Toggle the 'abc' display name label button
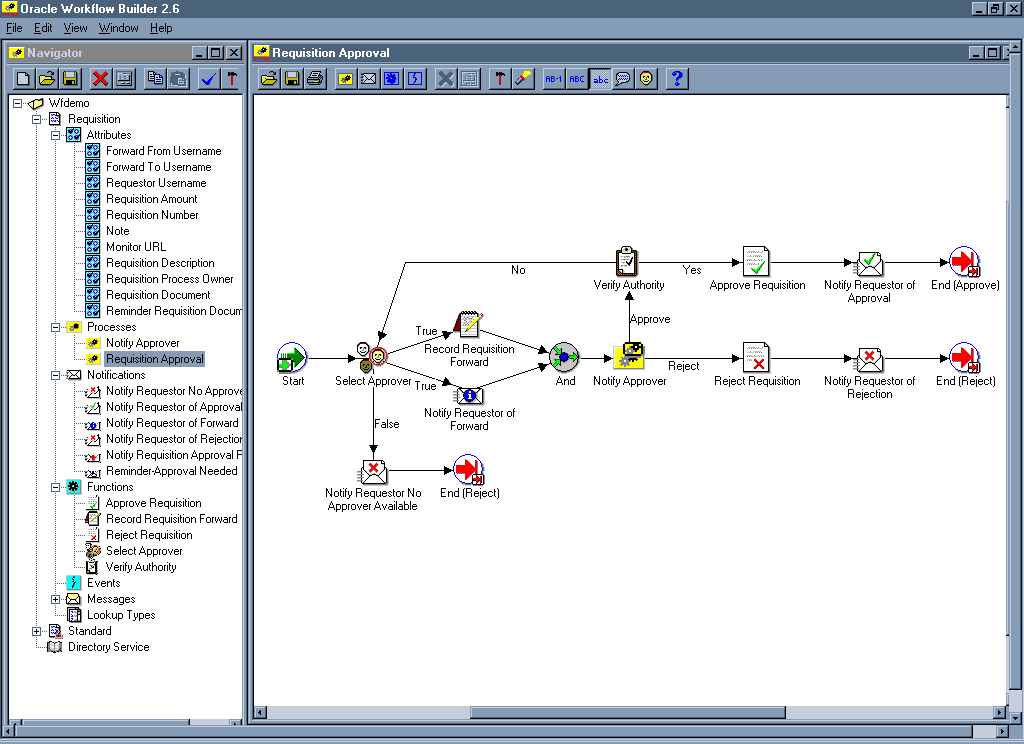The width and height of the screenshot is (1024, 744). 600,79
